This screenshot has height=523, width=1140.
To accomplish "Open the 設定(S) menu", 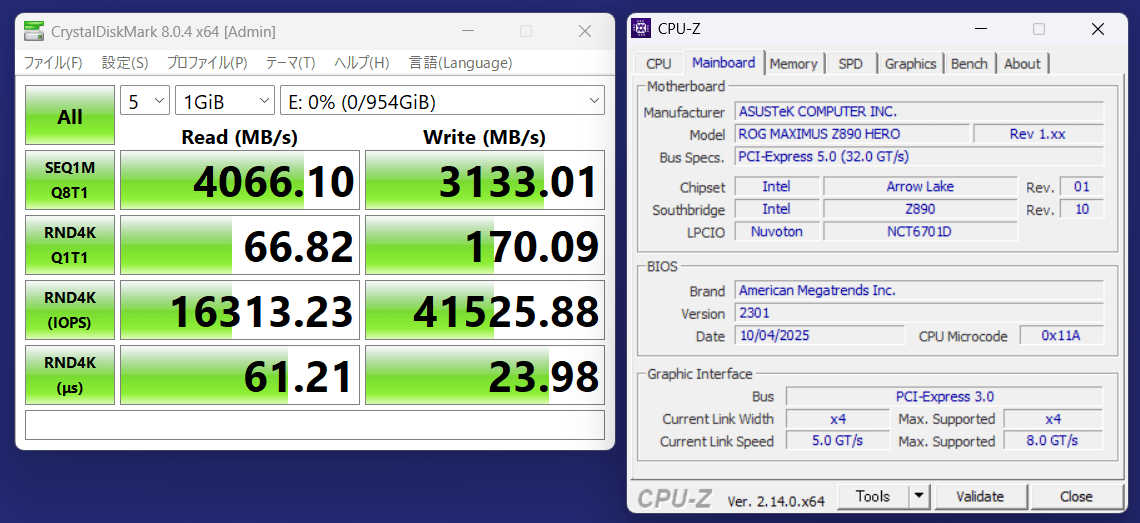I will 125,63.
